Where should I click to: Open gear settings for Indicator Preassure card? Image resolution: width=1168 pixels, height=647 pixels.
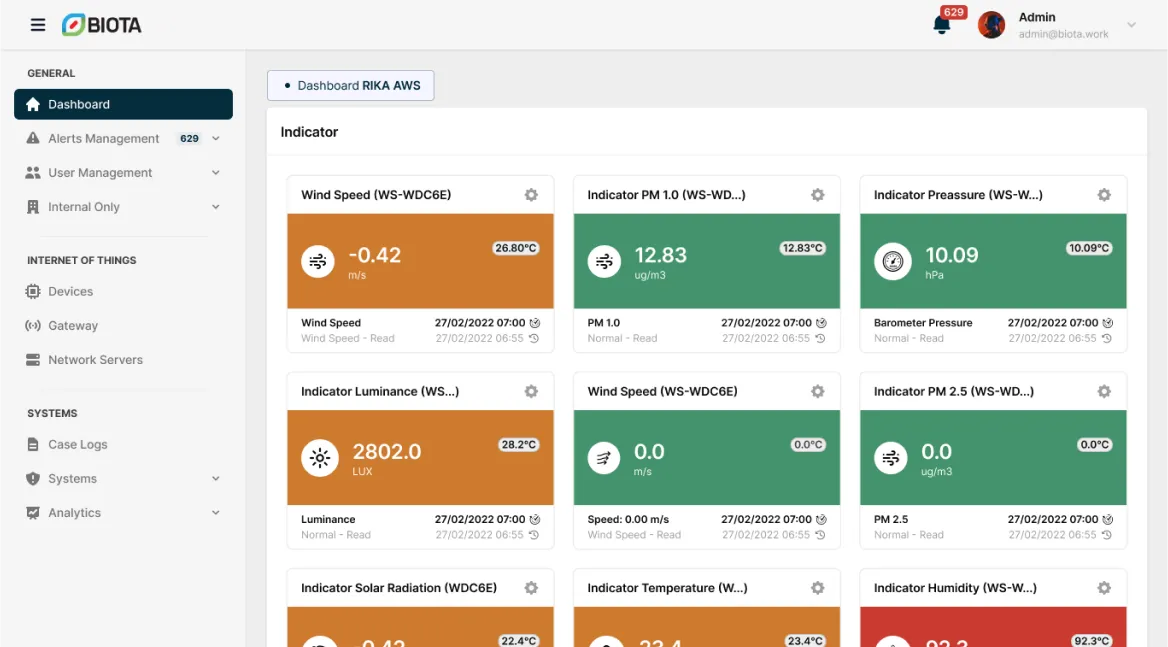coord(1104,195)
